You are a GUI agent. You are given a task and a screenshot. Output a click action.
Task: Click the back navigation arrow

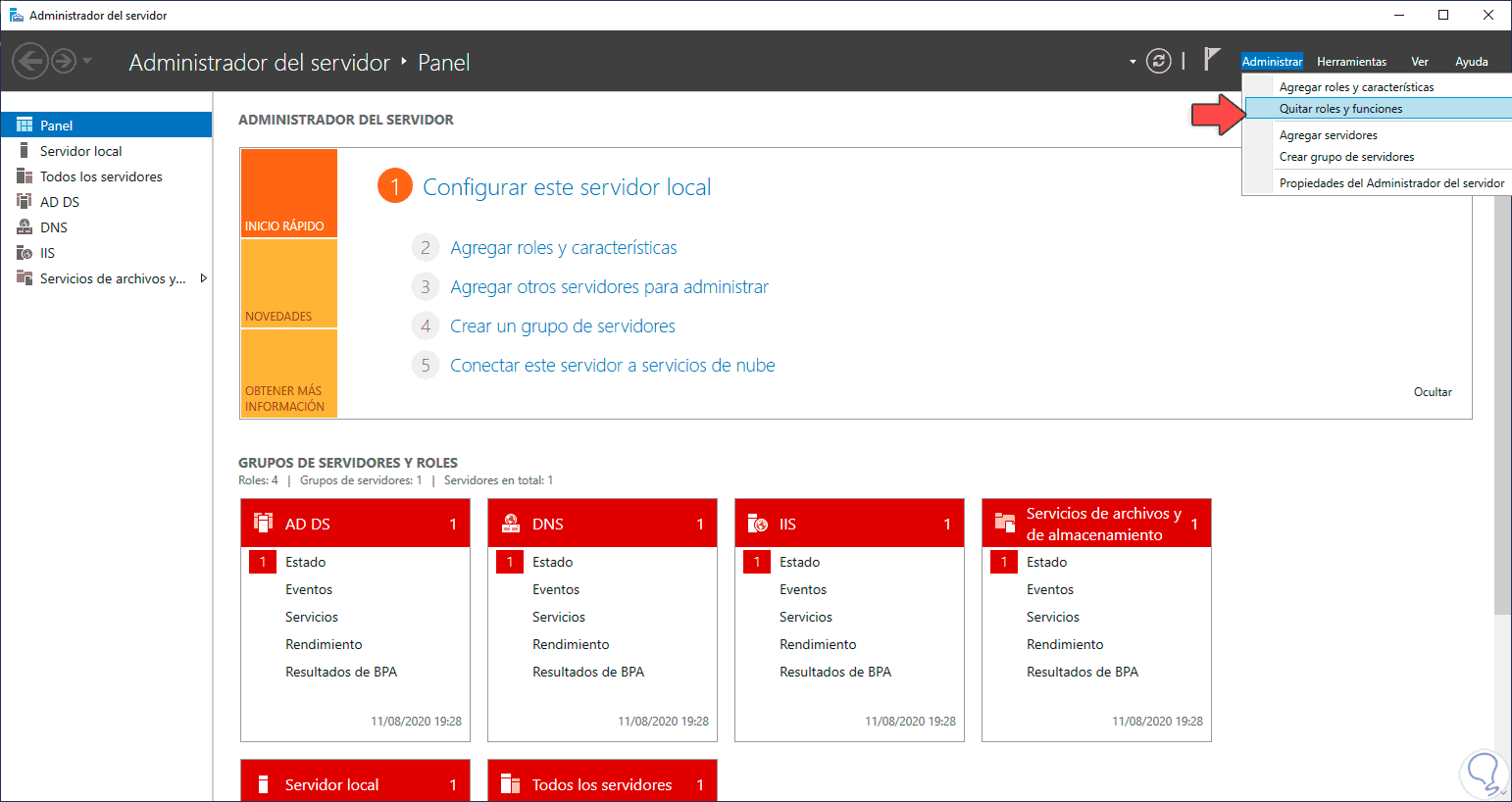[30, 62]
